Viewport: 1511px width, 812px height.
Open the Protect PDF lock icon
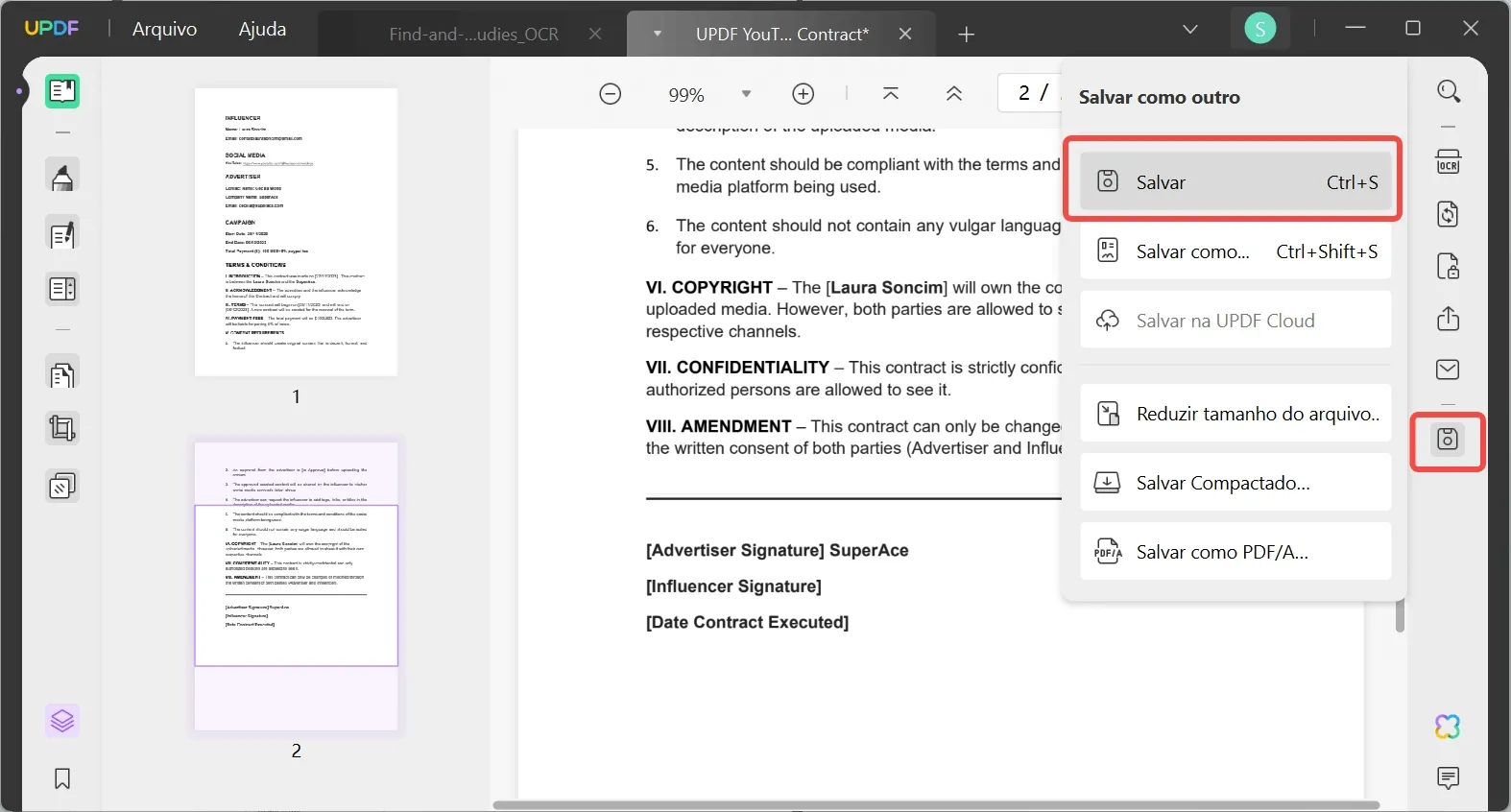1449,266
